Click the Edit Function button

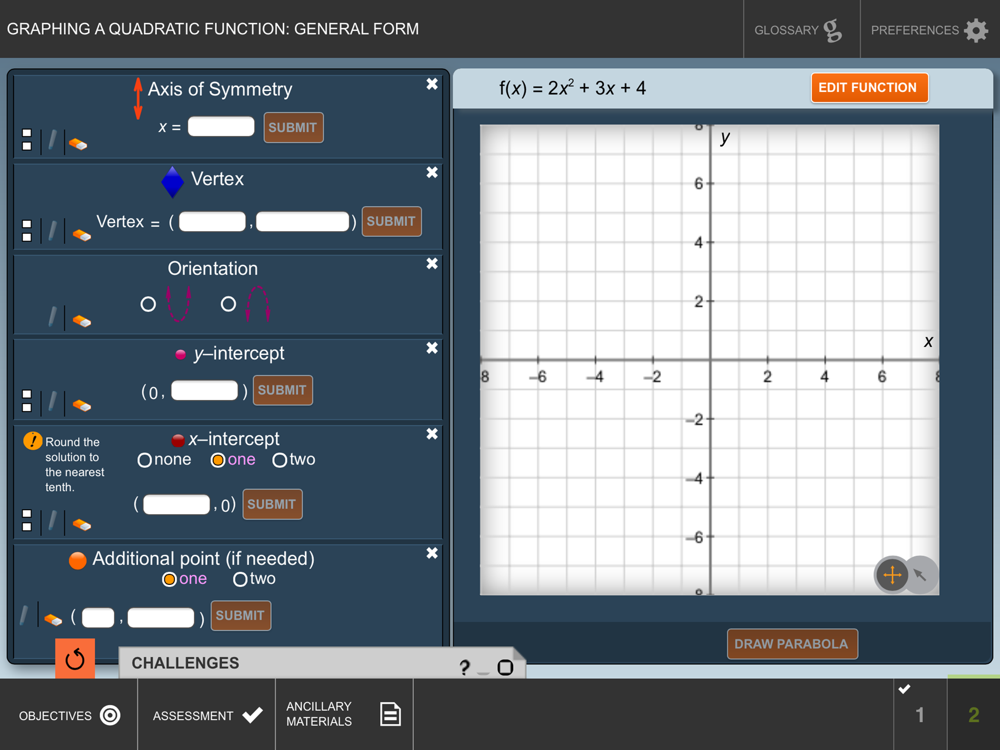click(868, 88)
